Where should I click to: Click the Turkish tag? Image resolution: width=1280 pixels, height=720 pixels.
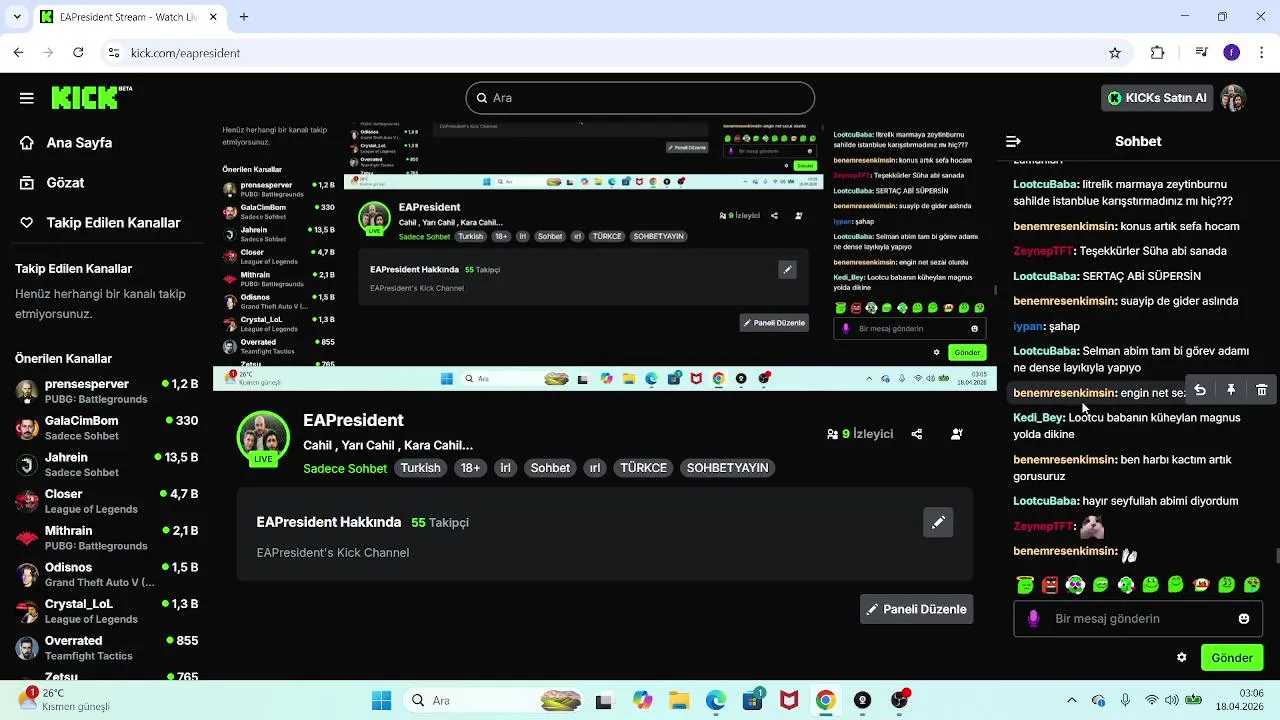click(420, 468)
